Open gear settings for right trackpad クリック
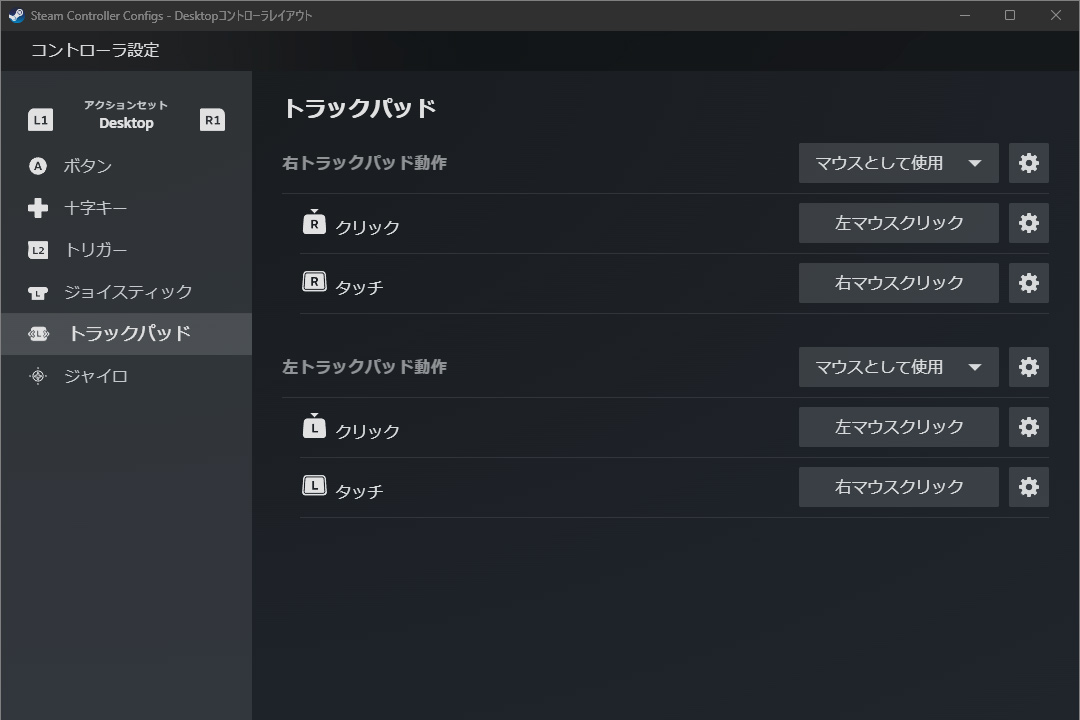 [1028, 223]
